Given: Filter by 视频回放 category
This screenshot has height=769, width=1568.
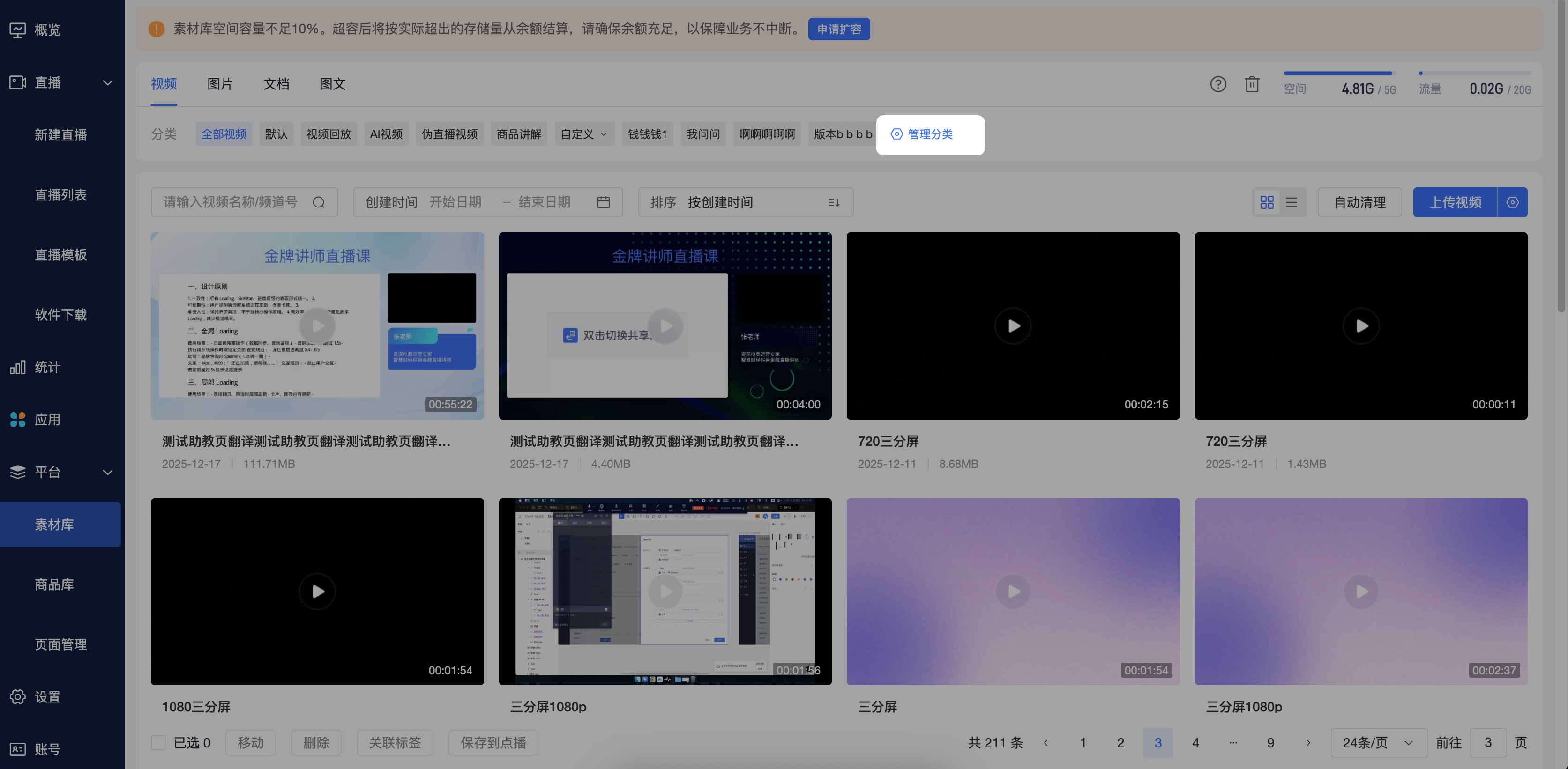Looking at the screenshot, I should click(329, 134).
